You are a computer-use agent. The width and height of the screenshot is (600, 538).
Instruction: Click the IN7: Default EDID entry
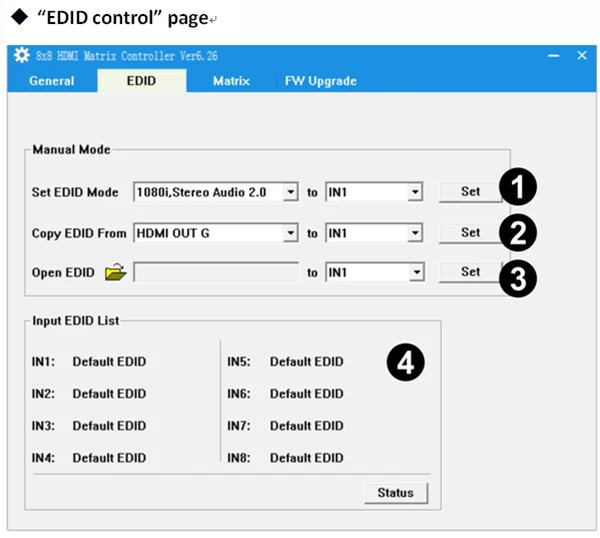click(285, 426)
